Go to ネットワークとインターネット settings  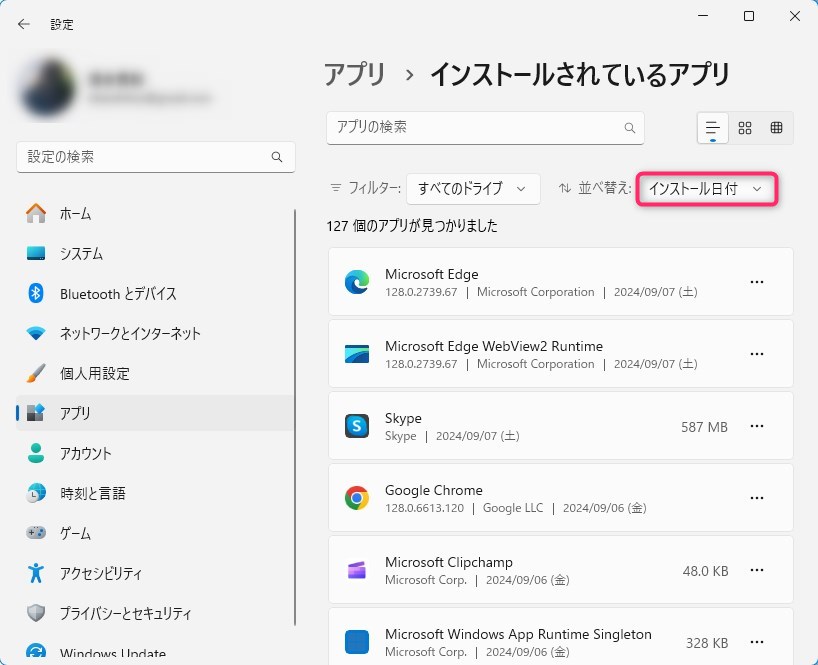(x=130, y=333)
